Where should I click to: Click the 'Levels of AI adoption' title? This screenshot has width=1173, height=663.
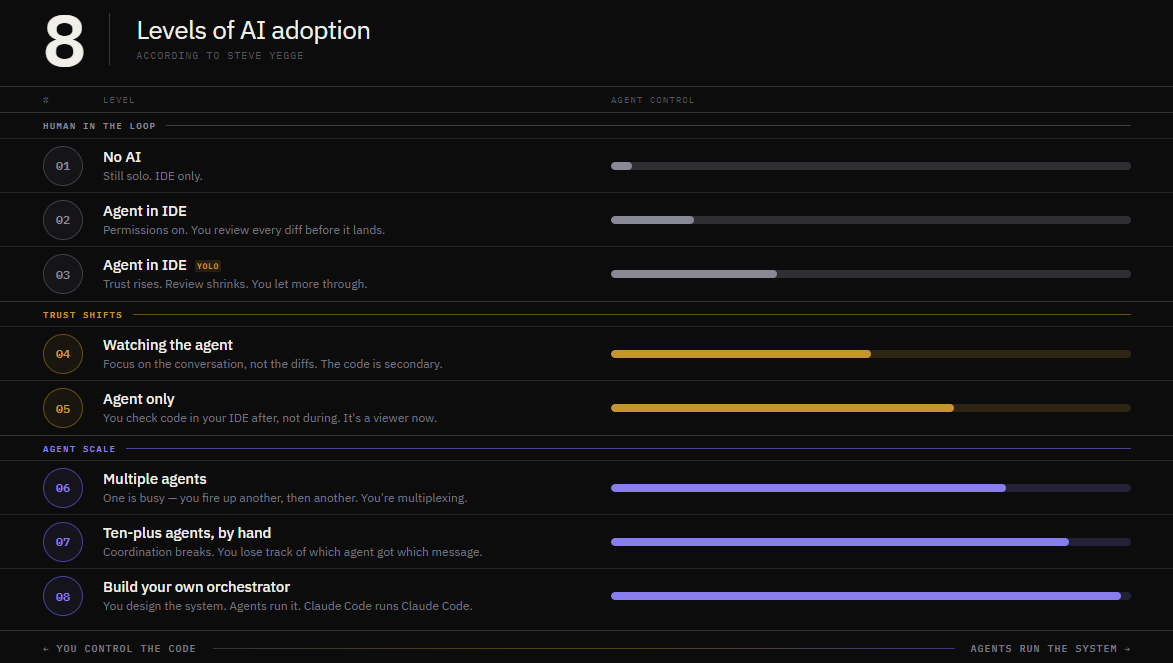pyautogui.click(x=253, y=31)
